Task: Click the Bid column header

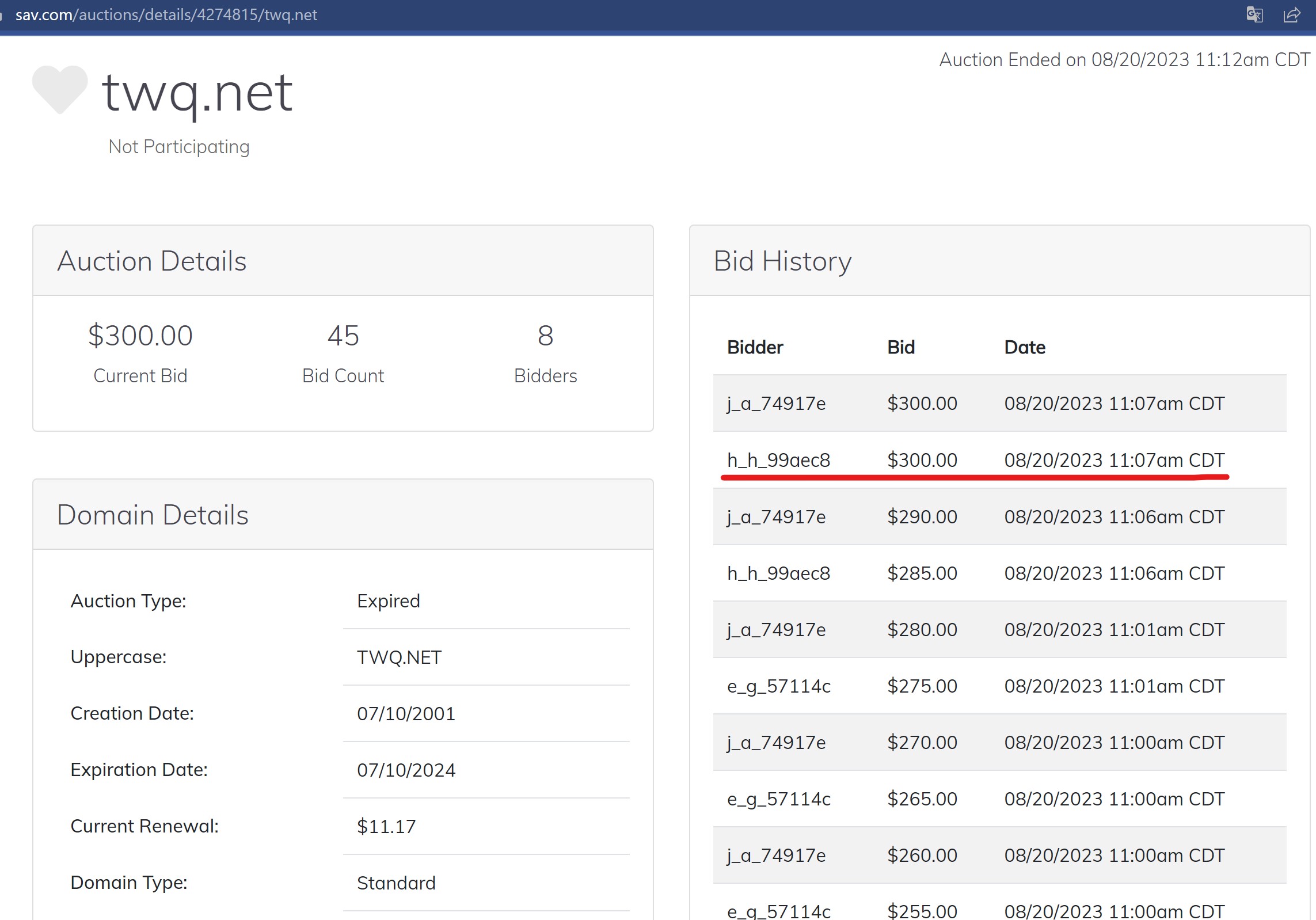Action: click(900, 347)
